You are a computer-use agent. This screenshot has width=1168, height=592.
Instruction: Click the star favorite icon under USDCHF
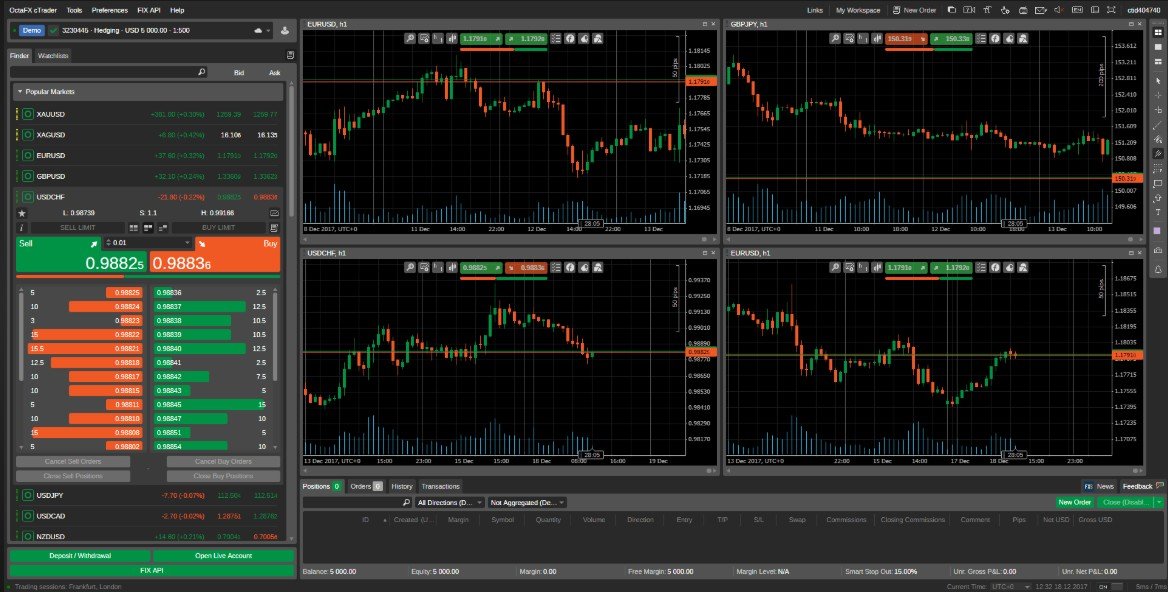tap(22, 213)
